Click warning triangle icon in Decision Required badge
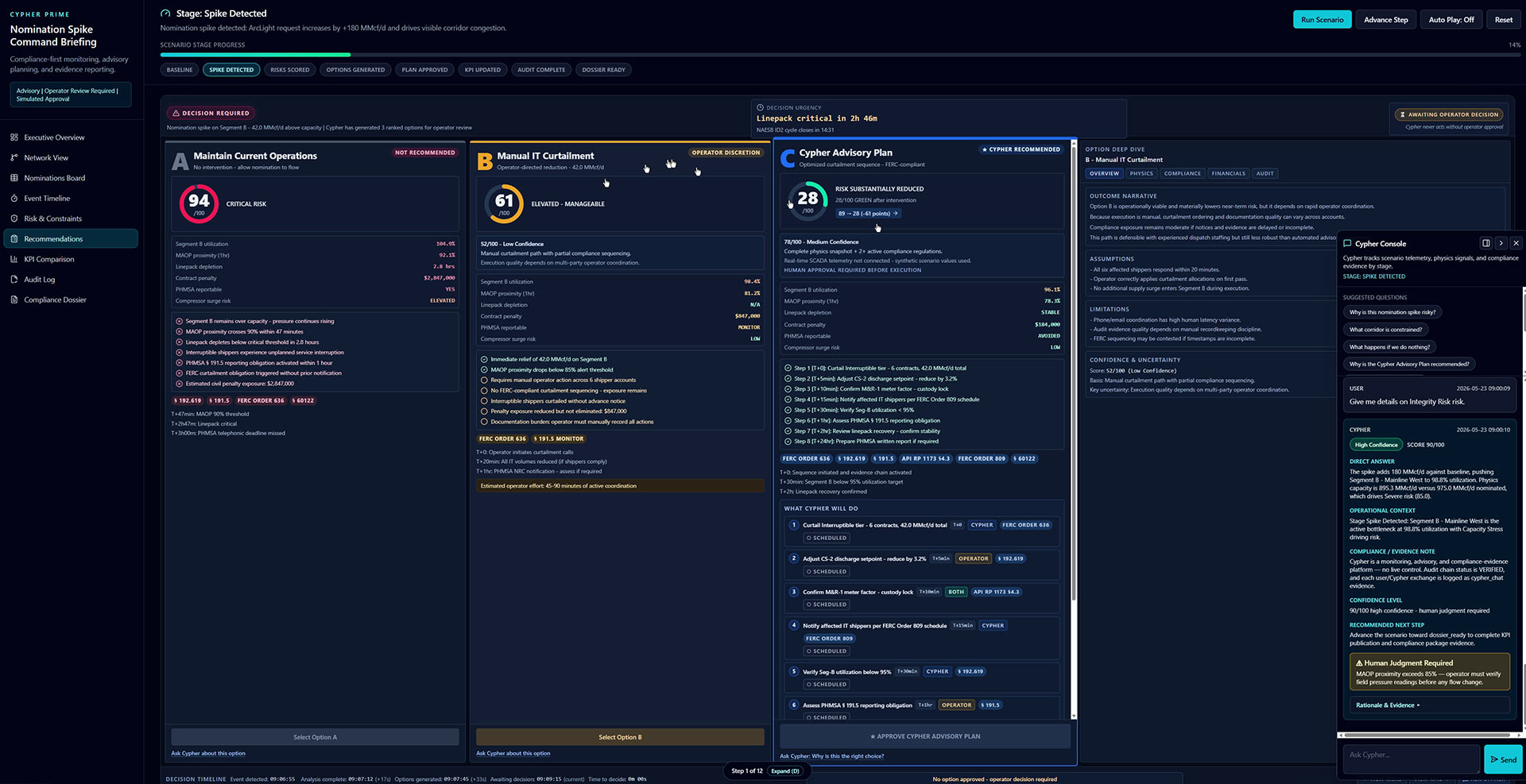The image size is (1526, 784). [176, 113]
